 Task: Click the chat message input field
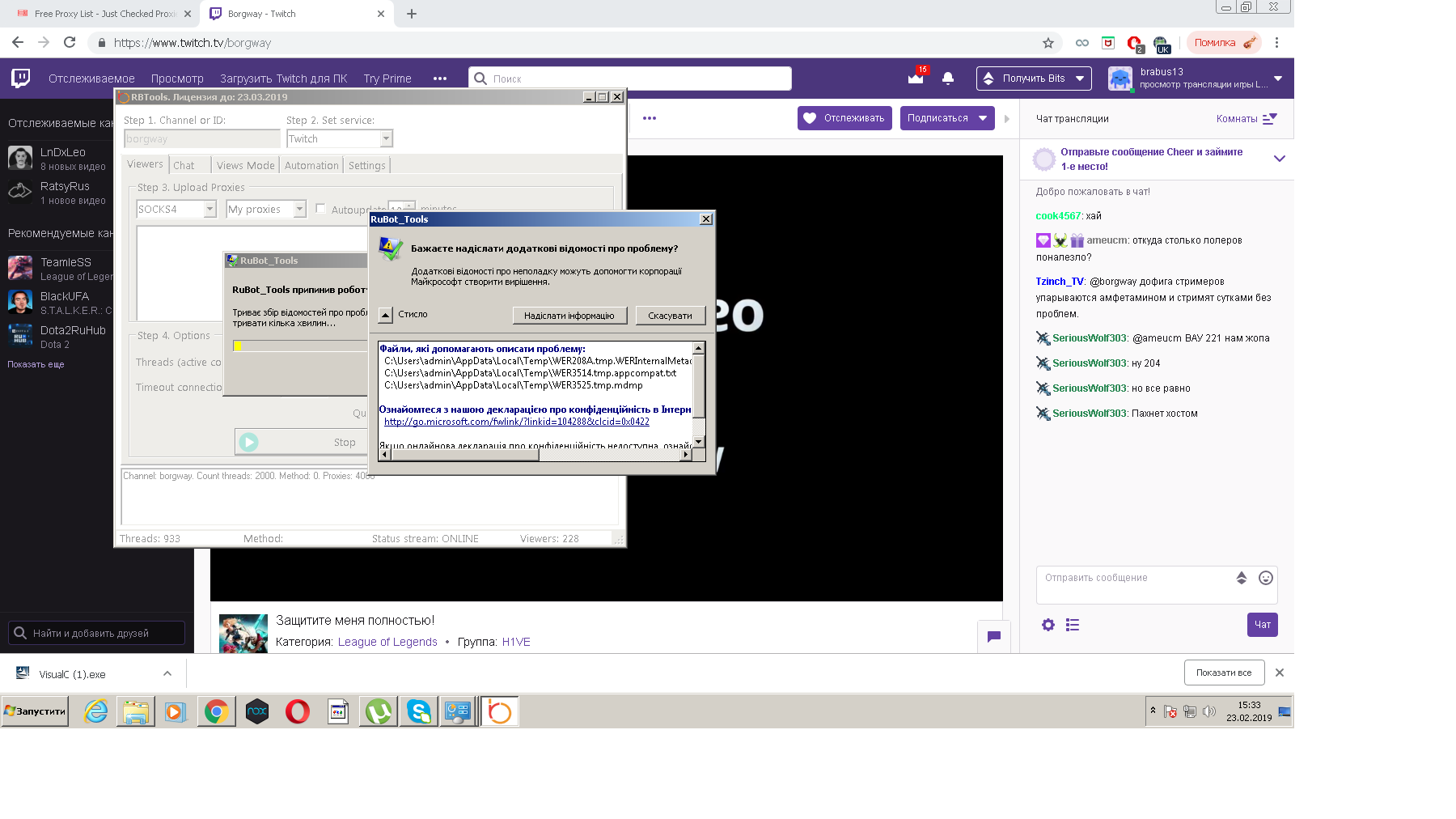coord(1134,579)
